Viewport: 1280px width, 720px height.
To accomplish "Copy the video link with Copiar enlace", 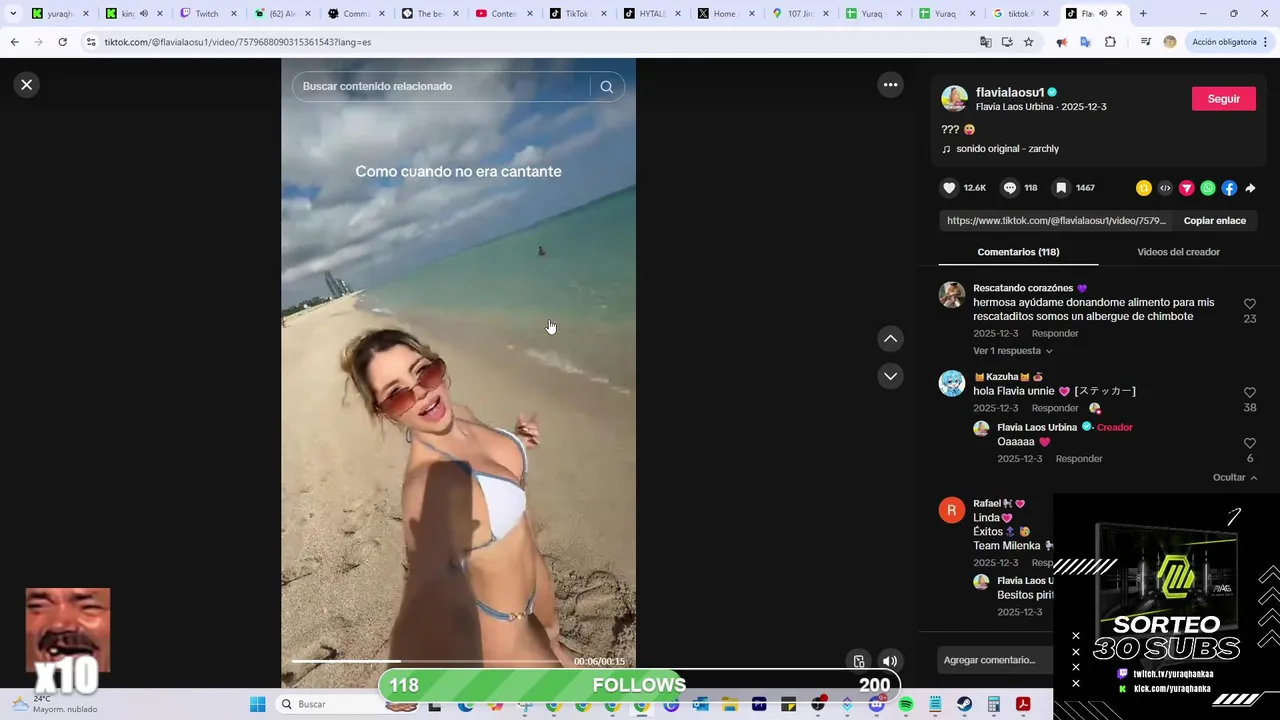I will (1214, 221).
